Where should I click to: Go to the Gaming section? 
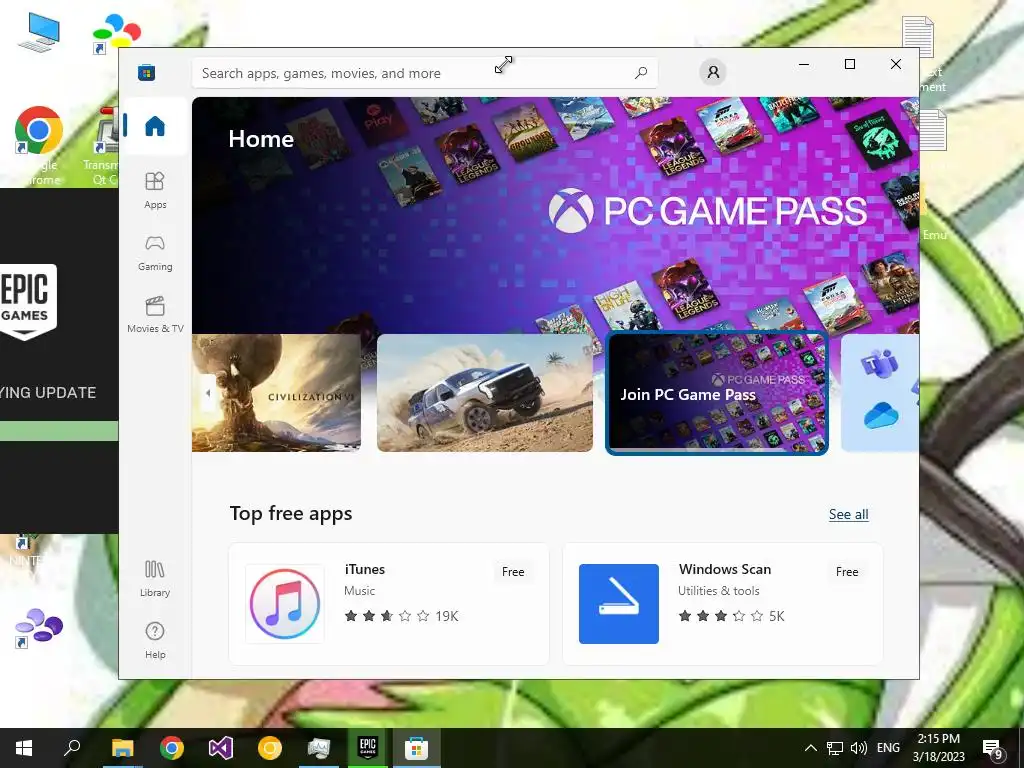tap(155, 253)
